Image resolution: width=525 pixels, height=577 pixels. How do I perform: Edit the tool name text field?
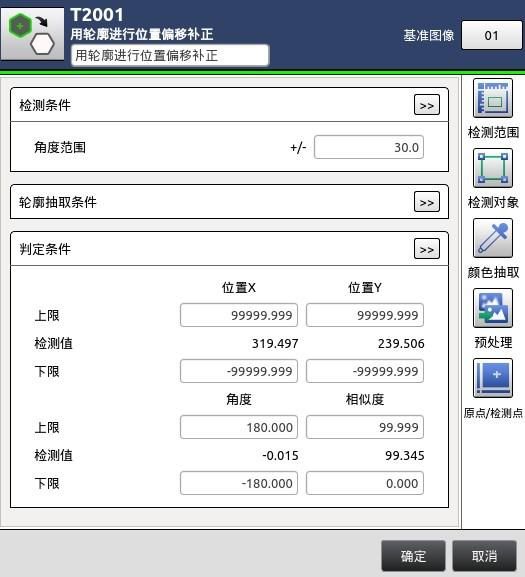(x=170, y=56)
